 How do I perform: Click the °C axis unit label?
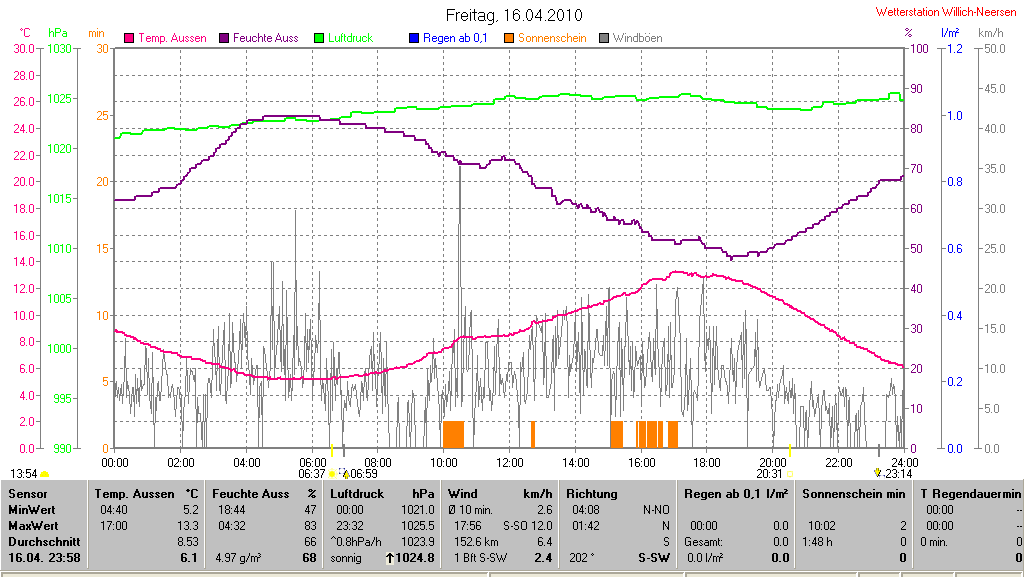click(24, 33)
